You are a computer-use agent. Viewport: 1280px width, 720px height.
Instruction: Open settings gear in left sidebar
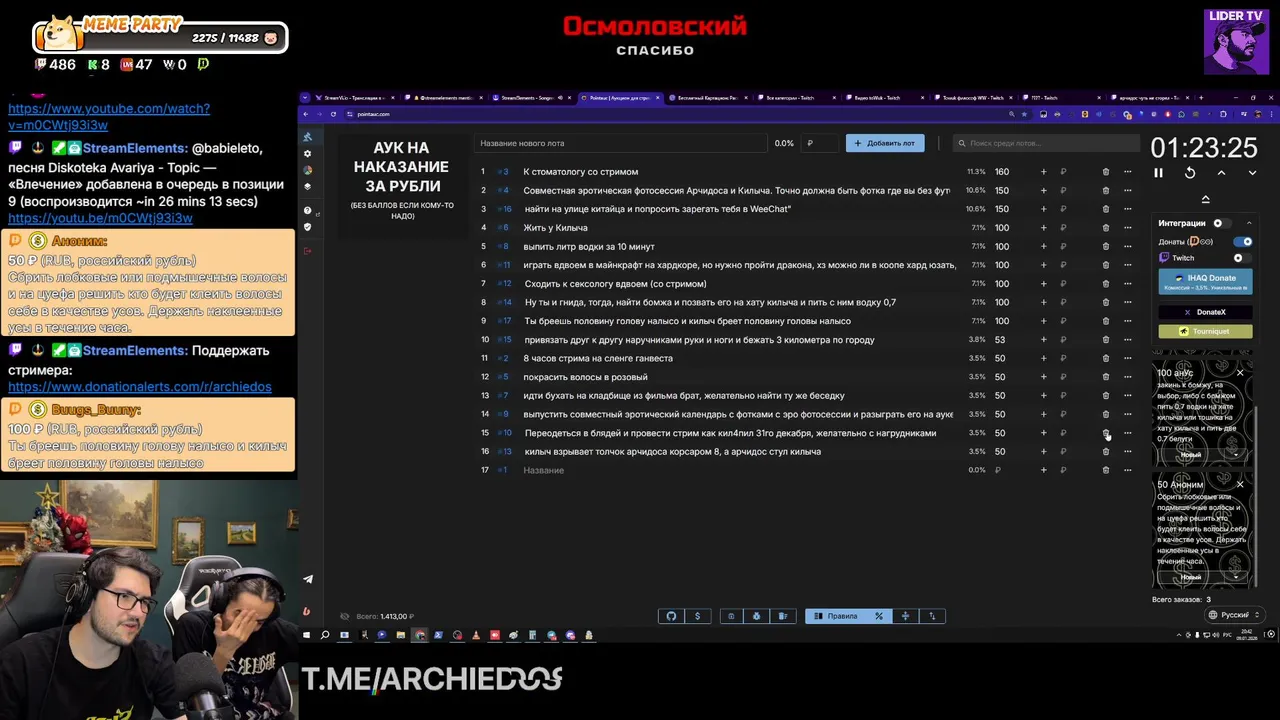click(307, 154)
